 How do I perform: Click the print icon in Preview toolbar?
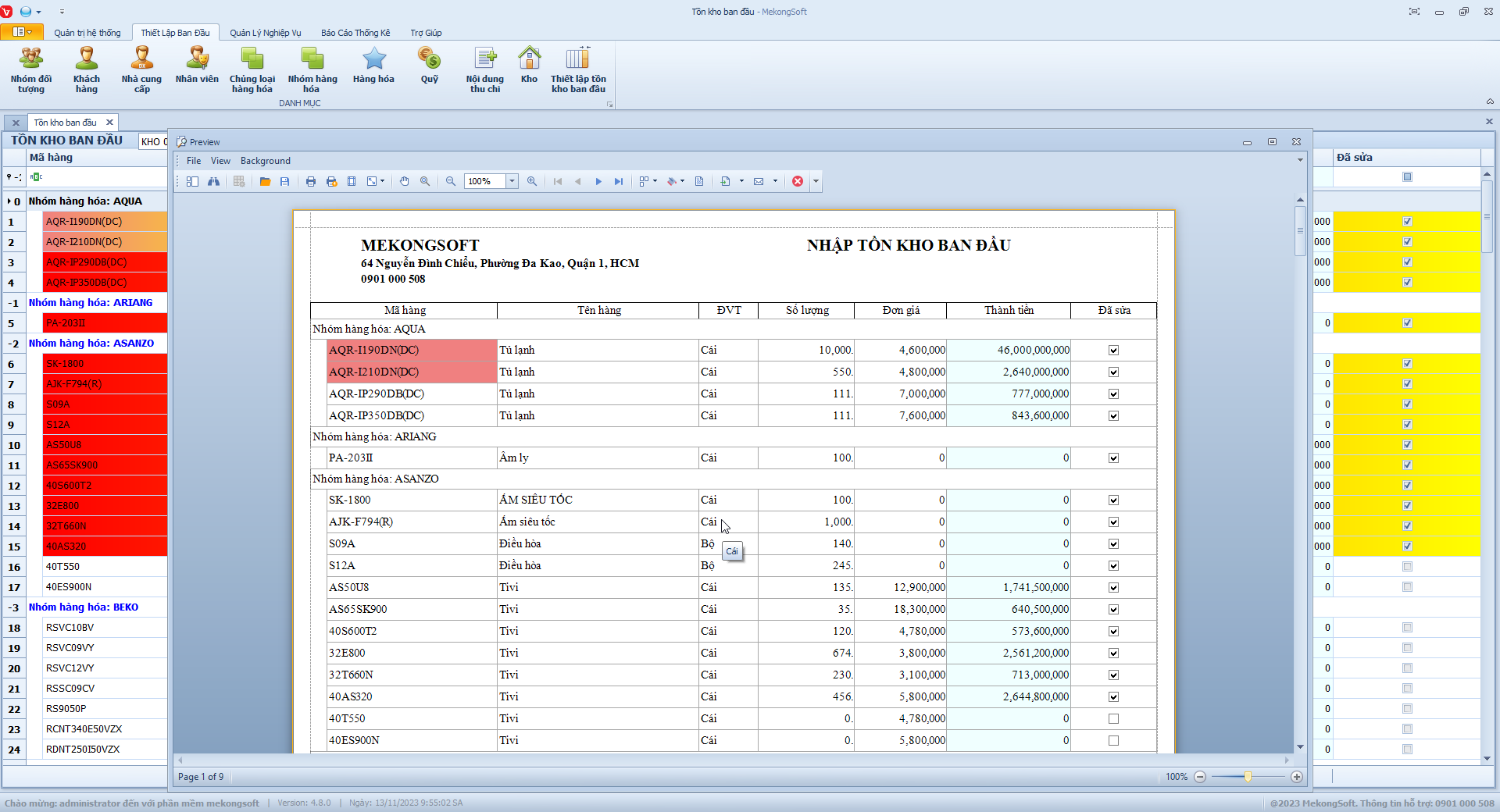coord(311,181)
